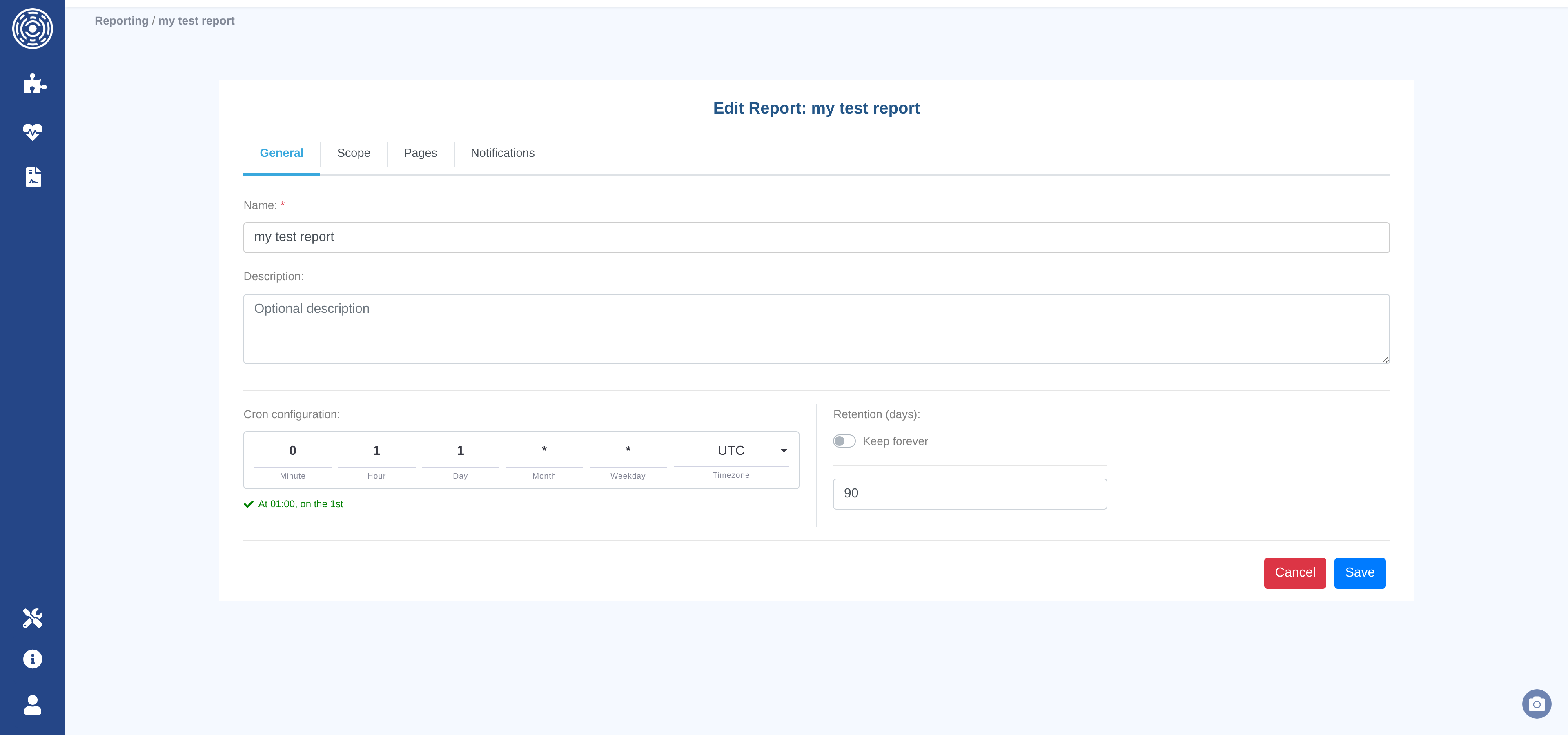Switch to the Pages tab

pyautogui.click(x=420, y=153)
